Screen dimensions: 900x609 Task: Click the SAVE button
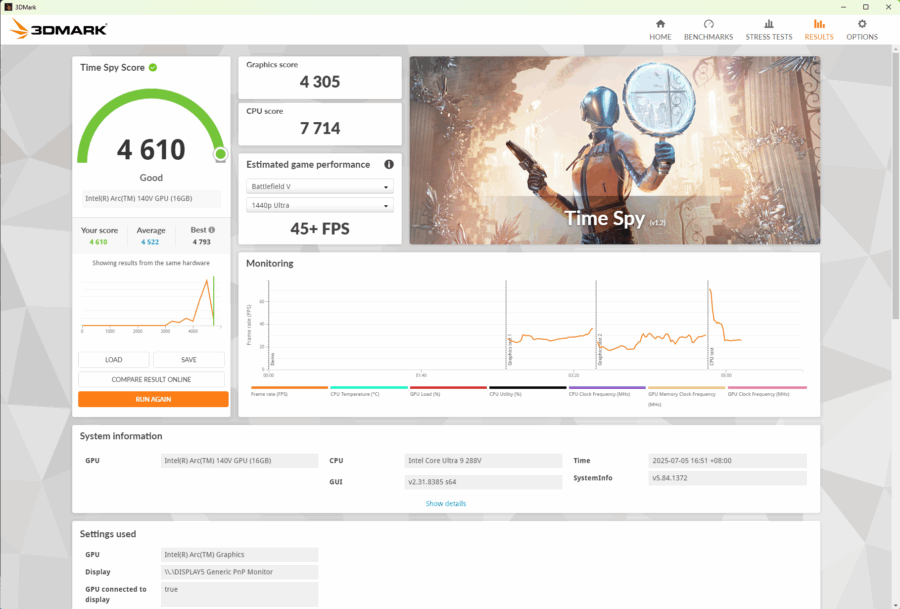(x=189, y=359)
